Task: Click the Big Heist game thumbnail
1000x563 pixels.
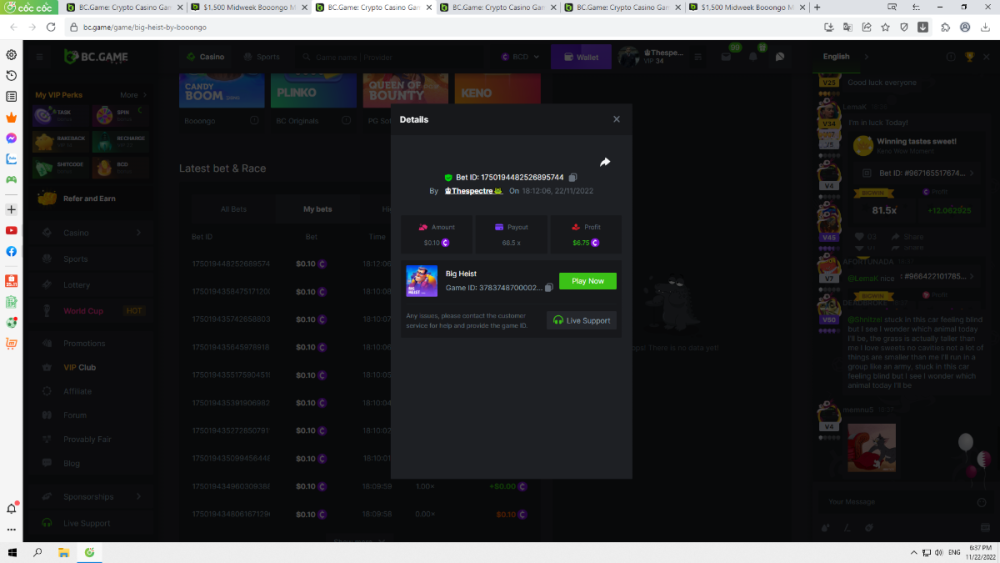Action: click(x=421, y=281)
